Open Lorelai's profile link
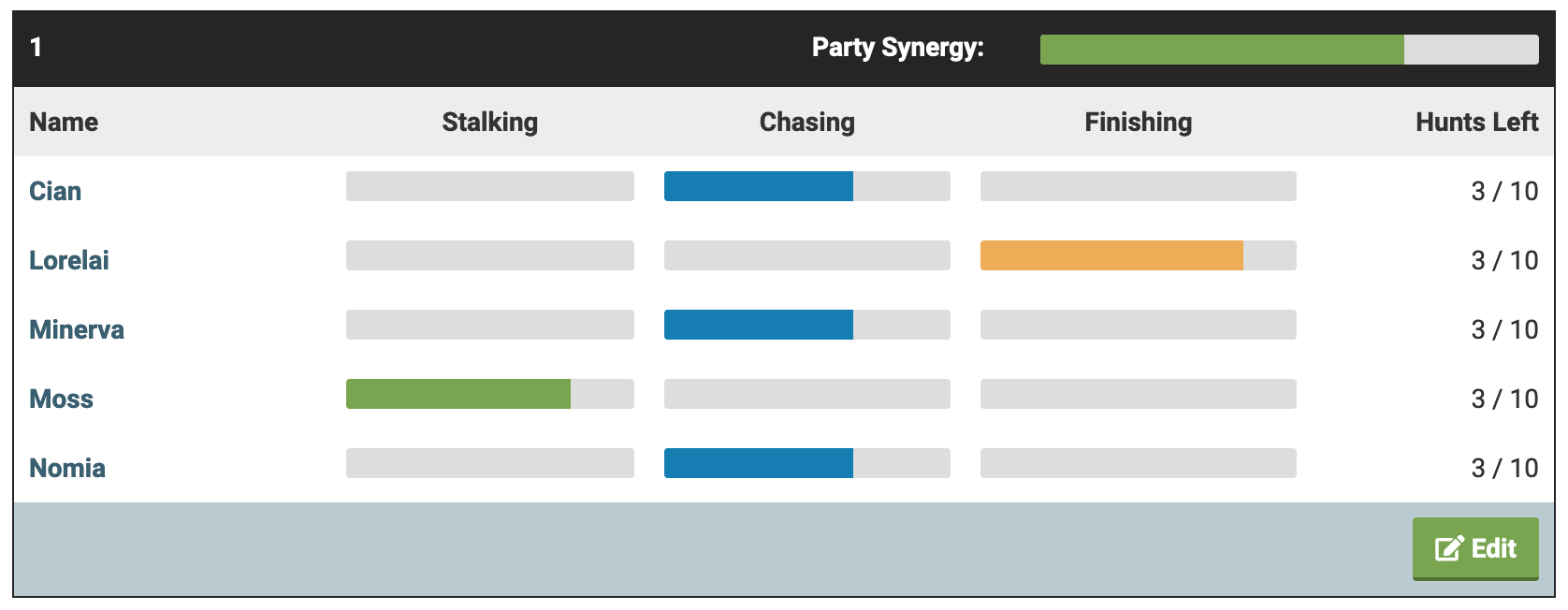The height and width of the screenshot is (610, 1568). point(69,260)
